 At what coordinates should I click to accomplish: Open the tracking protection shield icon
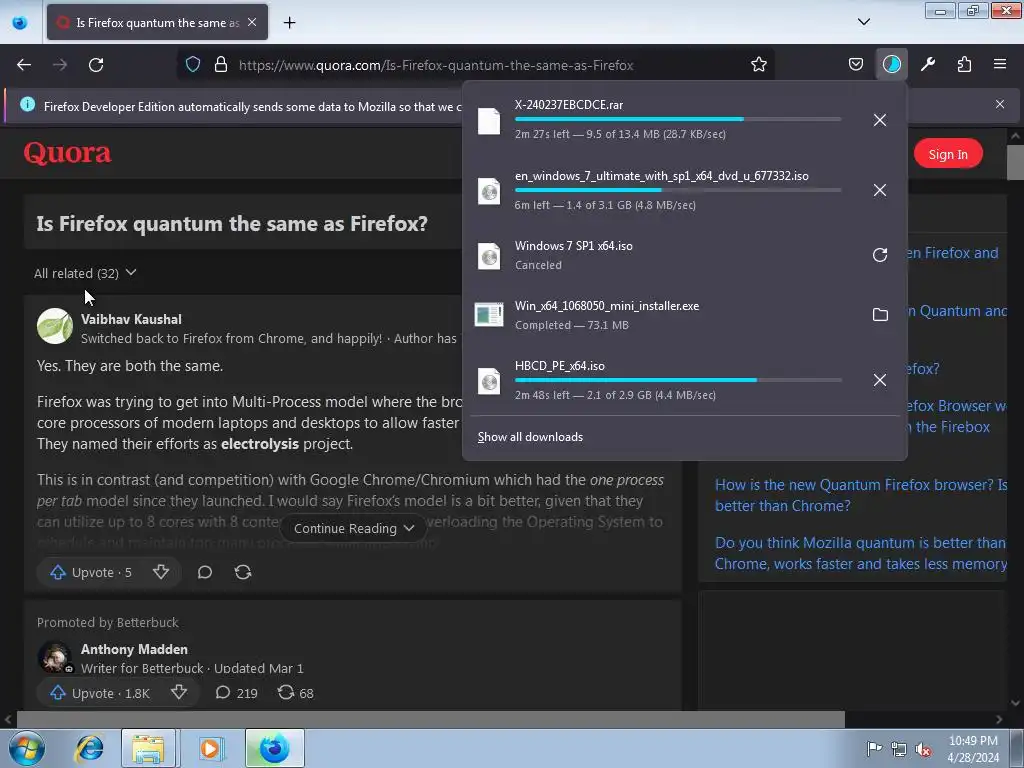(193, 65)
